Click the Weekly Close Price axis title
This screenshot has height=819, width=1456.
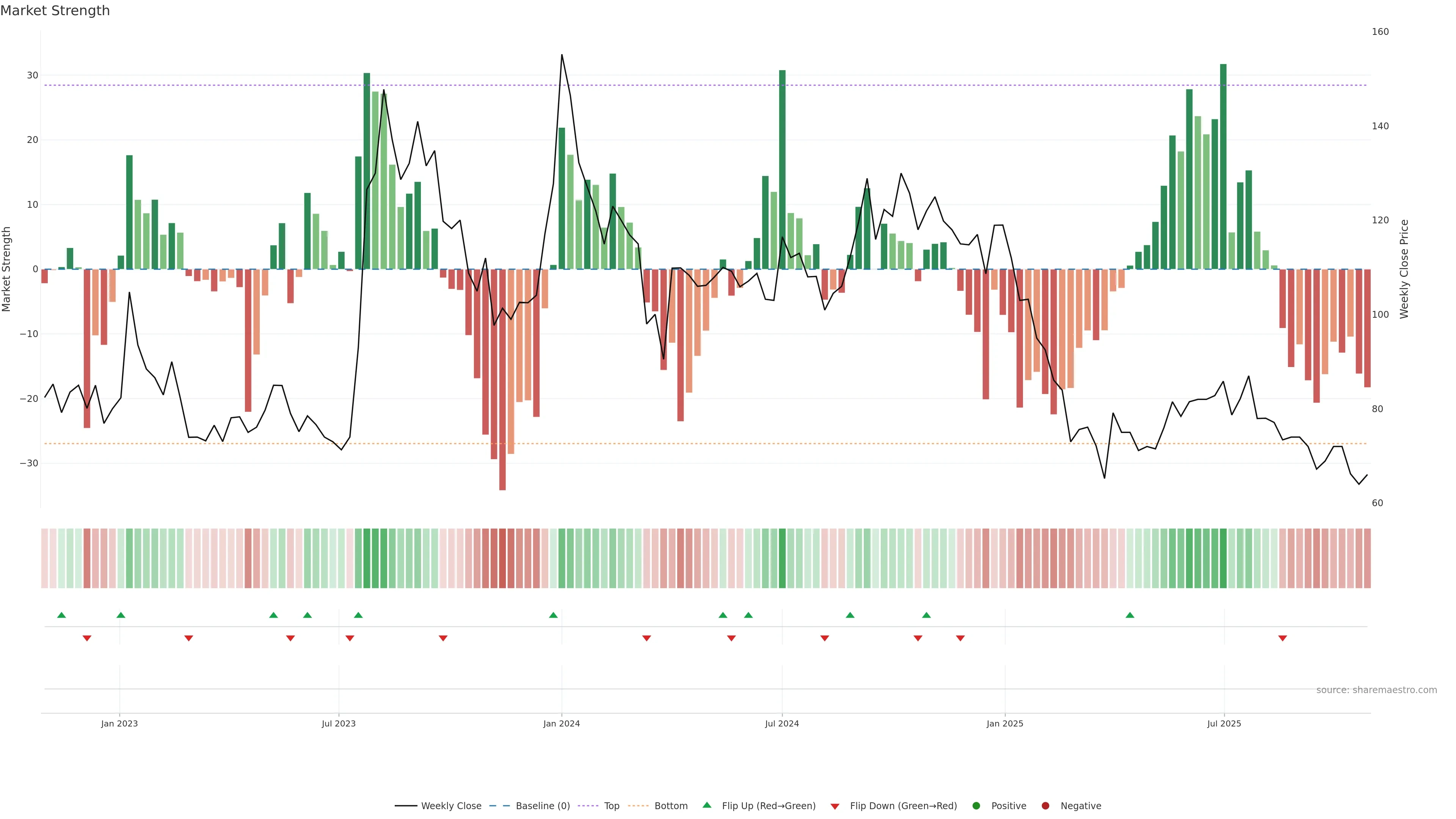pos(1404,269)
